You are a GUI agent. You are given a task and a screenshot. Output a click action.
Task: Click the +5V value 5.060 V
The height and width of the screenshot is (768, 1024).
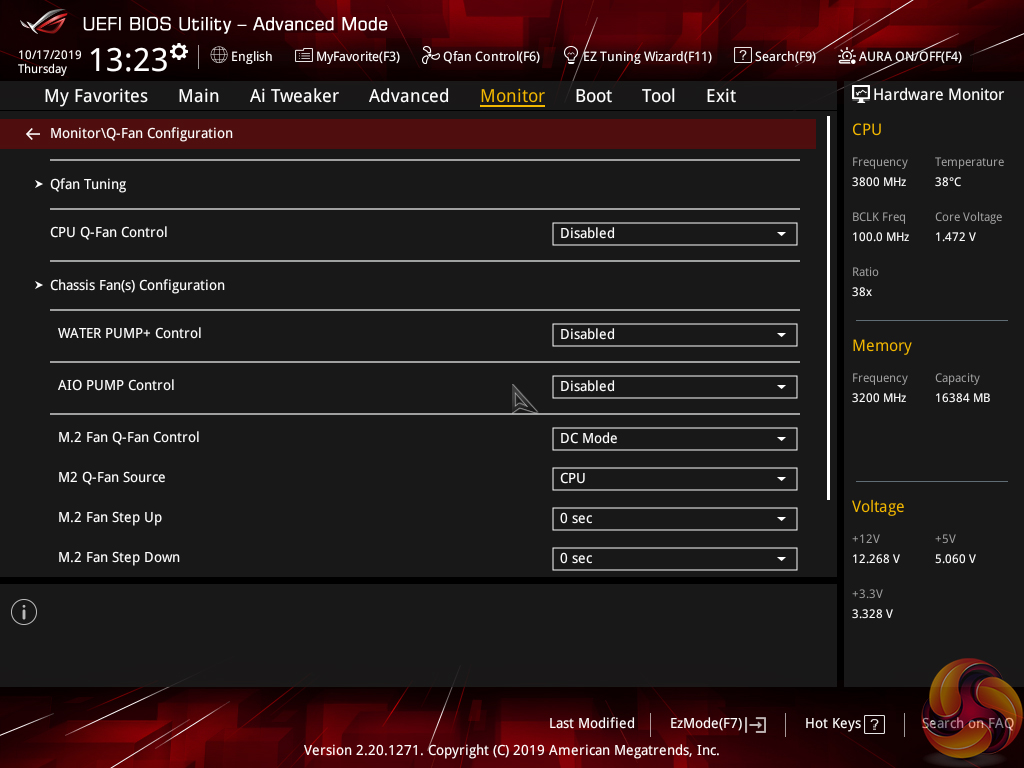coord(955,559)
